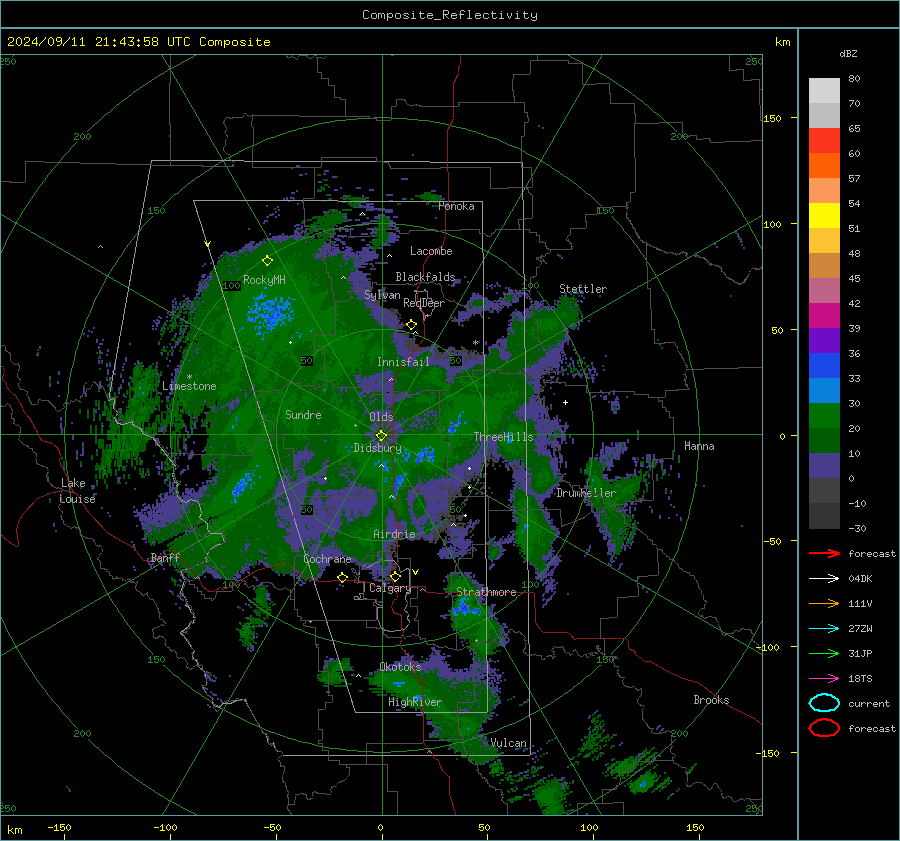Click the cyan current ellipse icon
The image size is (900, 841).
tap(824, 703)
